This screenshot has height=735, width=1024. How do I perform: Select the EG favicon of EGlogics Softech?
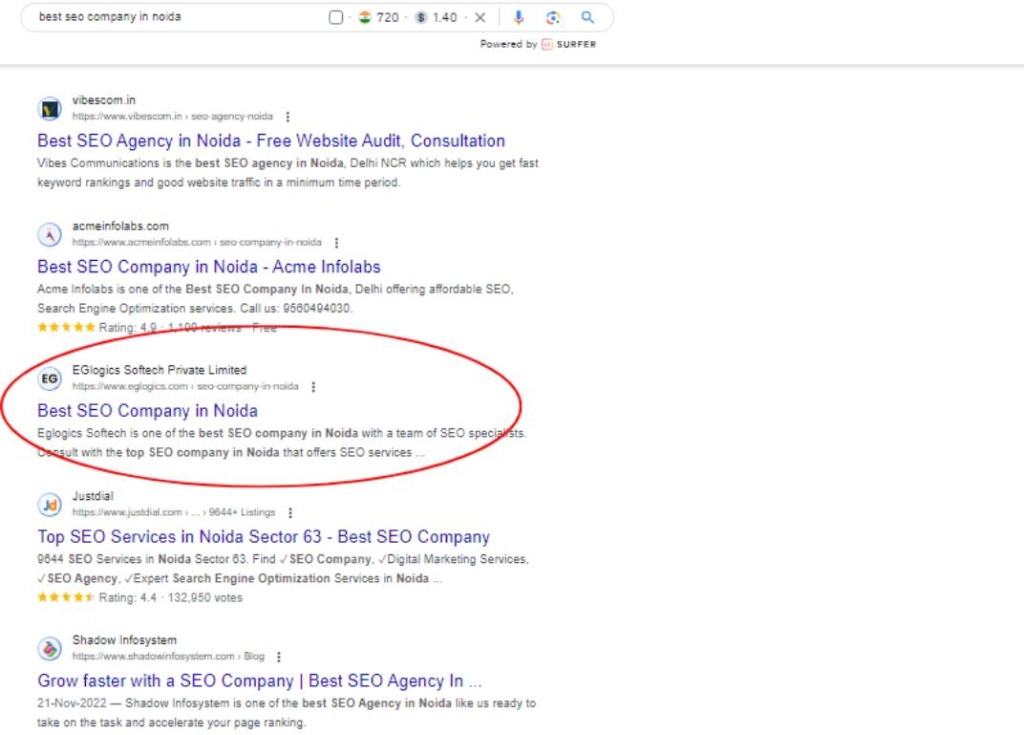[x=49, y=378]
